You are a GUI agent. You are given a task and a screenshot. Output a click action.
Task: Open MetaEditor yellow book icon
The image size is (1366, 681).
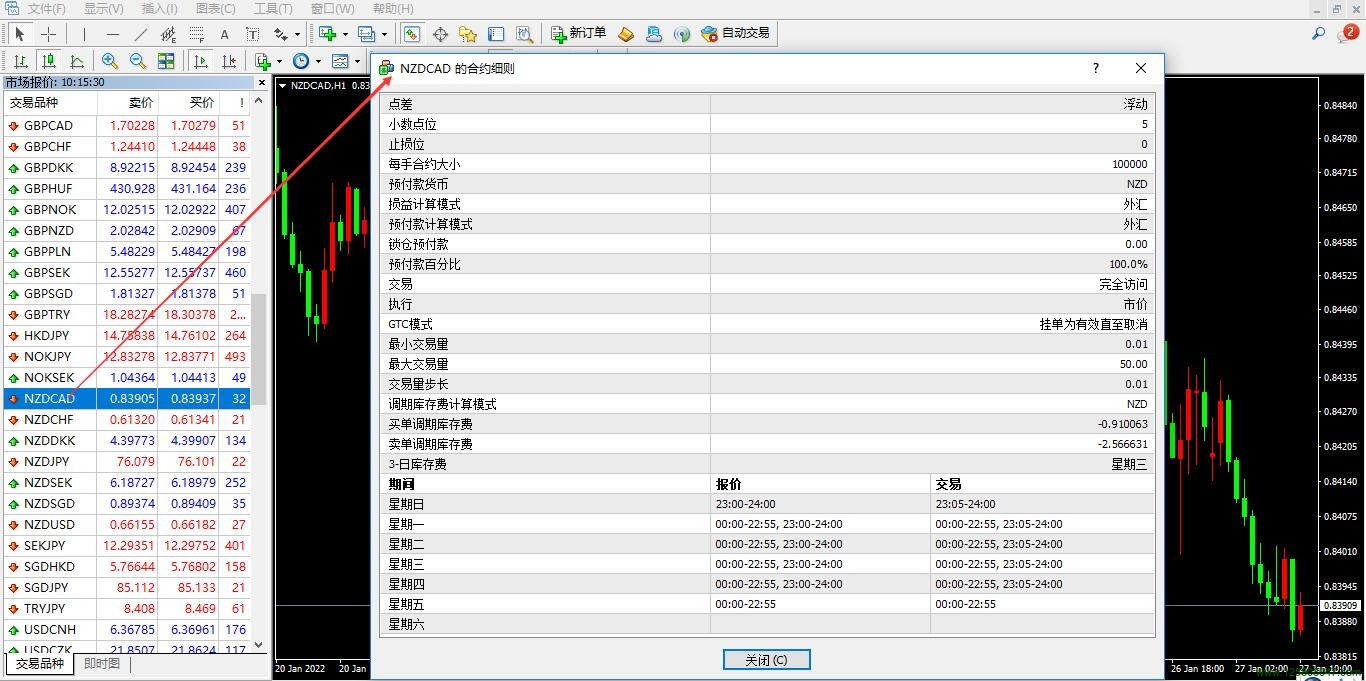tap(626, 34)
